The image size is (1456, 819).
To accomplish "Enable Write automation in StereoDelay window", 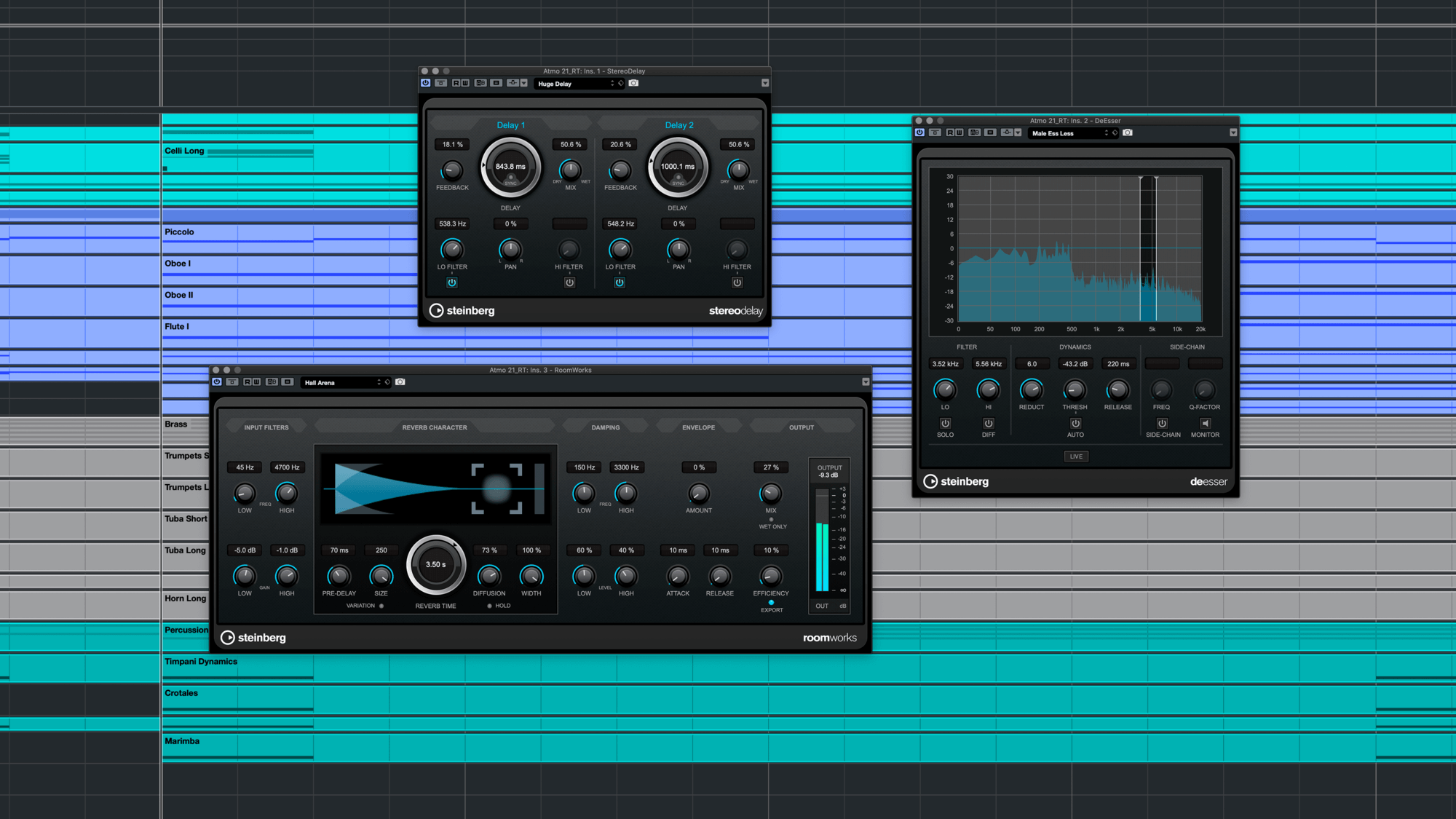I will coord(465,83).
